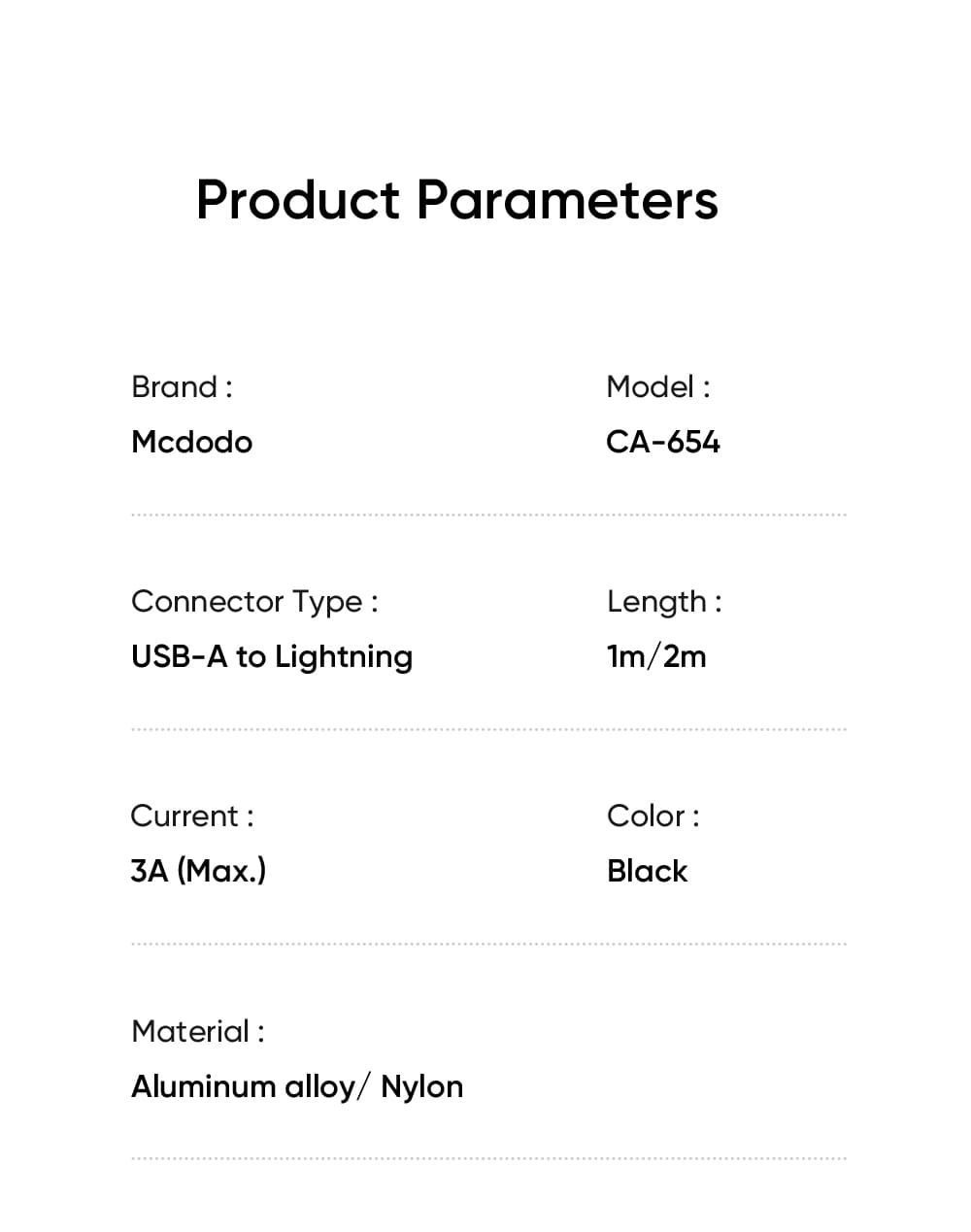The height and width of the screenshot is (1232, 971).
Task: Click the dotted divider below Material row
Action: 488,1158
